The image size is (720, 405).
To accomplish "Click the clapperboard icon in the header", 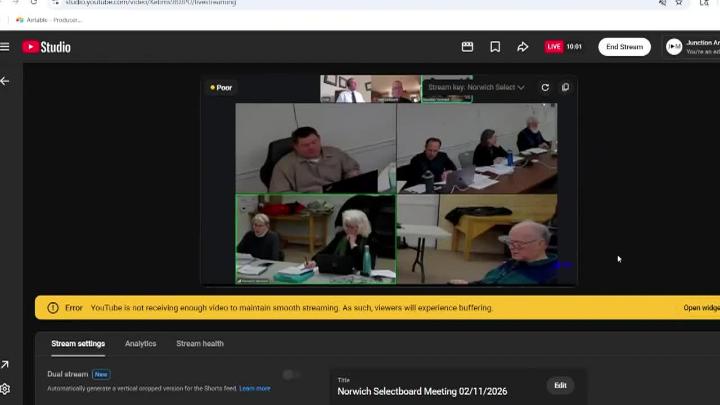I will click(x=467, y=47).
